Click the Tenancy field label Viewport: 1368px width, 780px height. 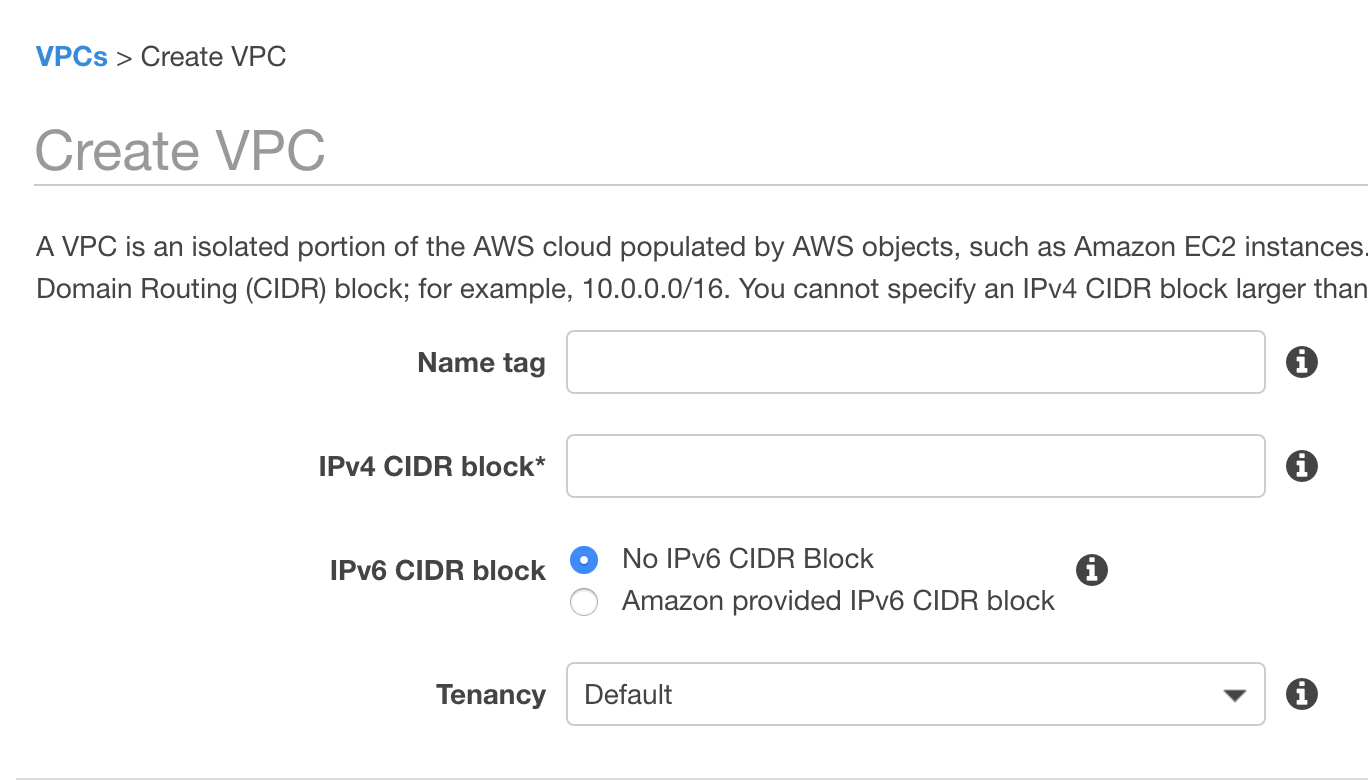(x=491, y=694)
